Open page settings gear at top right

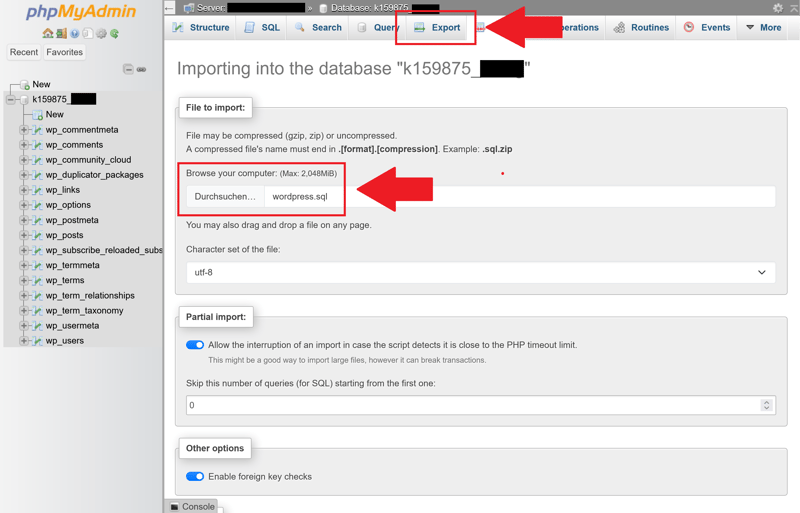pos(778,8)
